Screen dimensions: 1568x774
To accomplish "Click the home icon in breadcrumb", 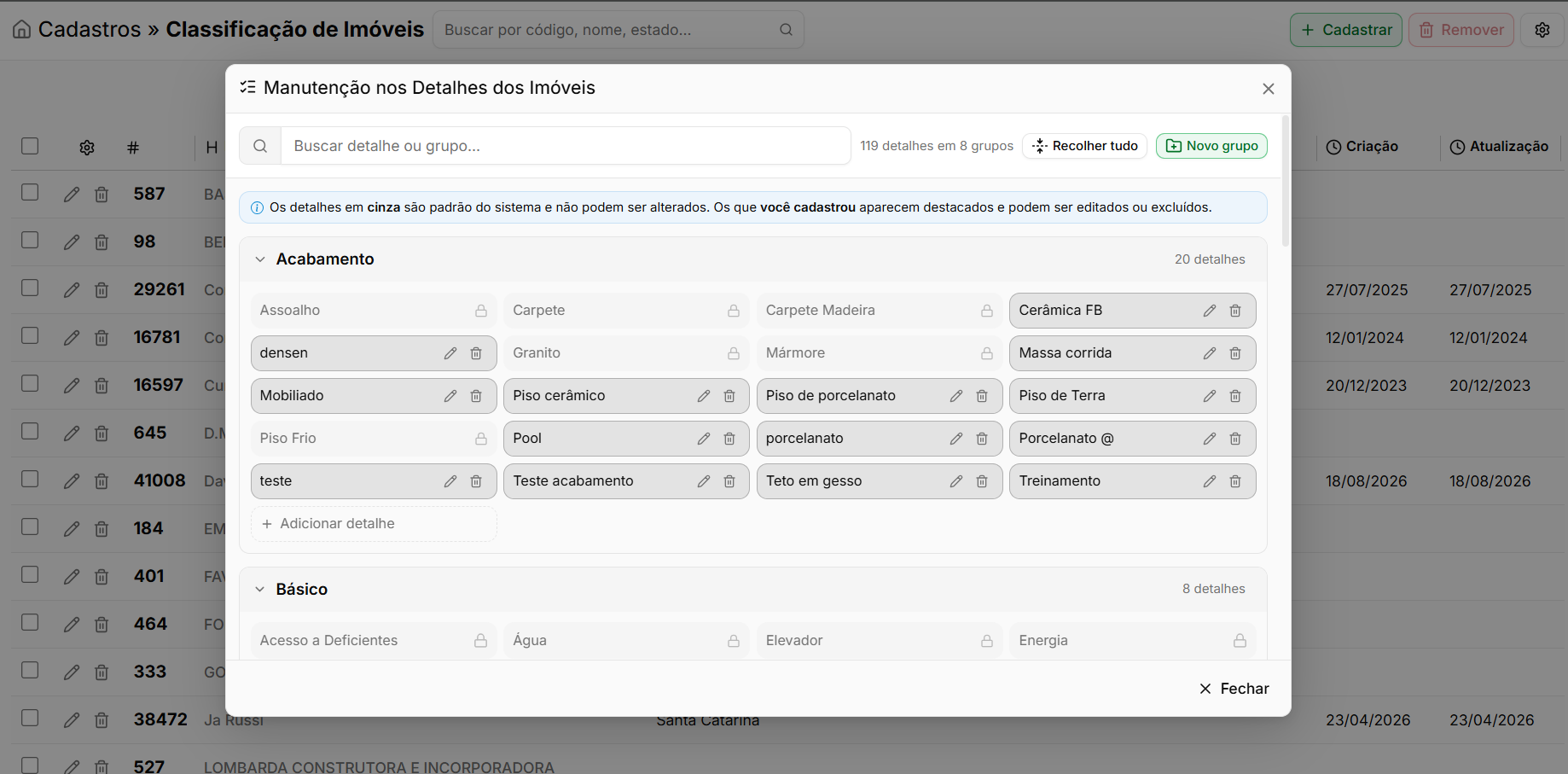I will [22, 30].
